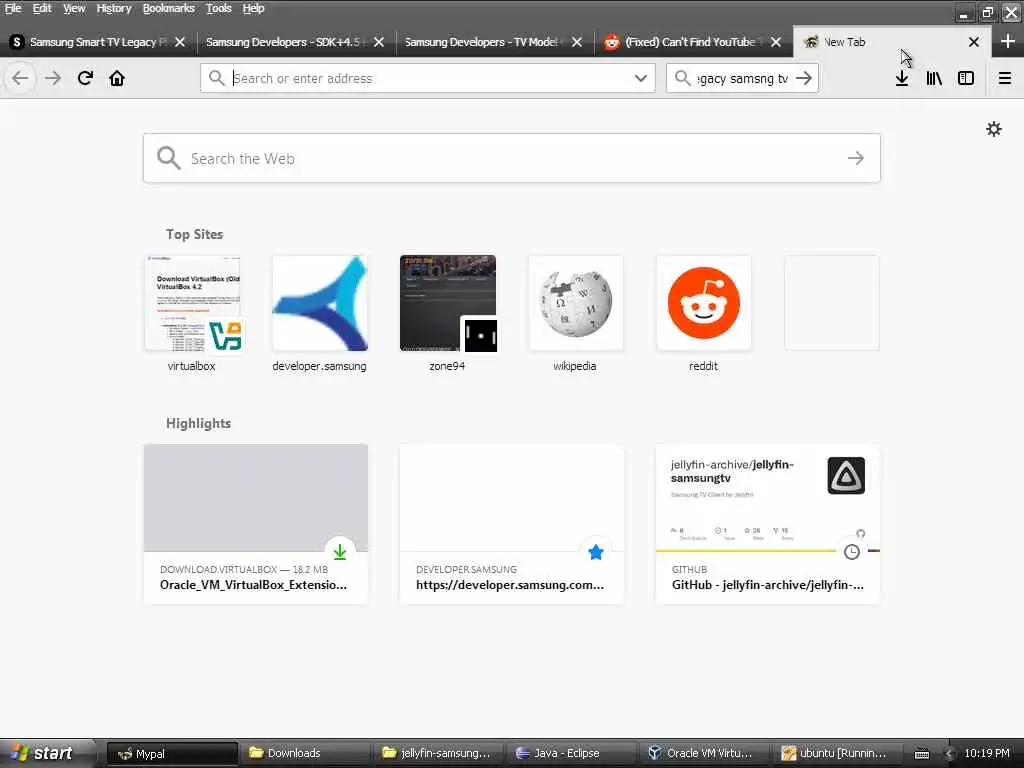1024x768 pixels.
Task: Toggle the sidebar view icon
Action: [966, 78]
